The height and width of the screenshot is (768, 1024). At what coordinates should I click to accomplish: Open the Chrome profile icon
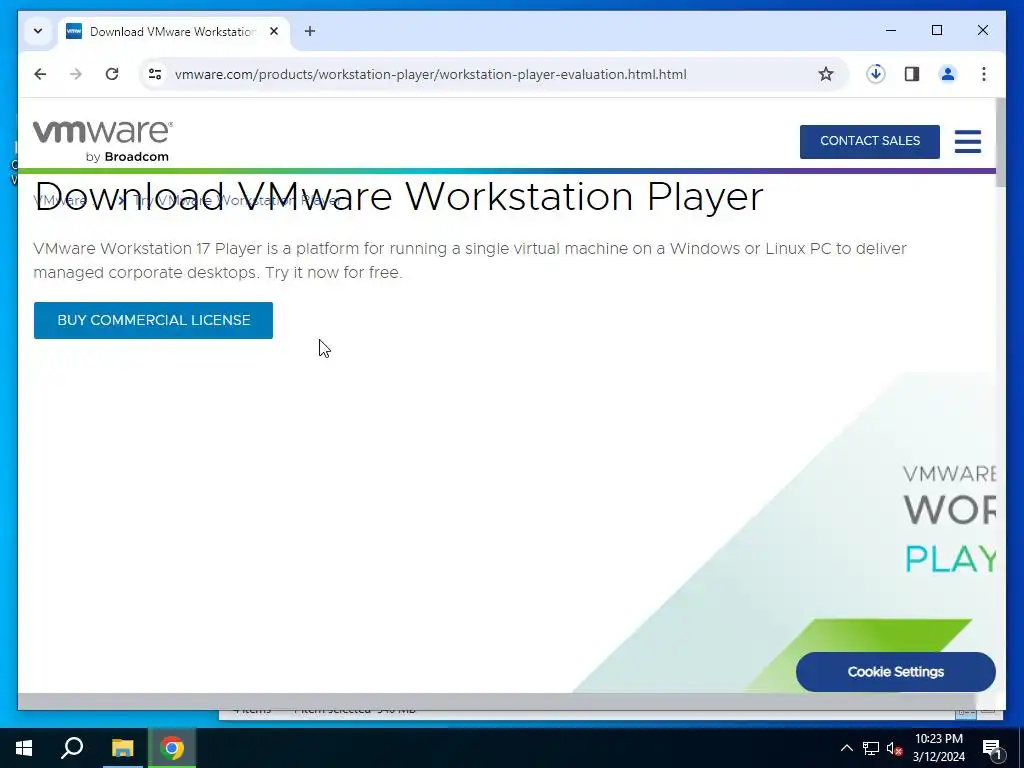pos(948,74)
